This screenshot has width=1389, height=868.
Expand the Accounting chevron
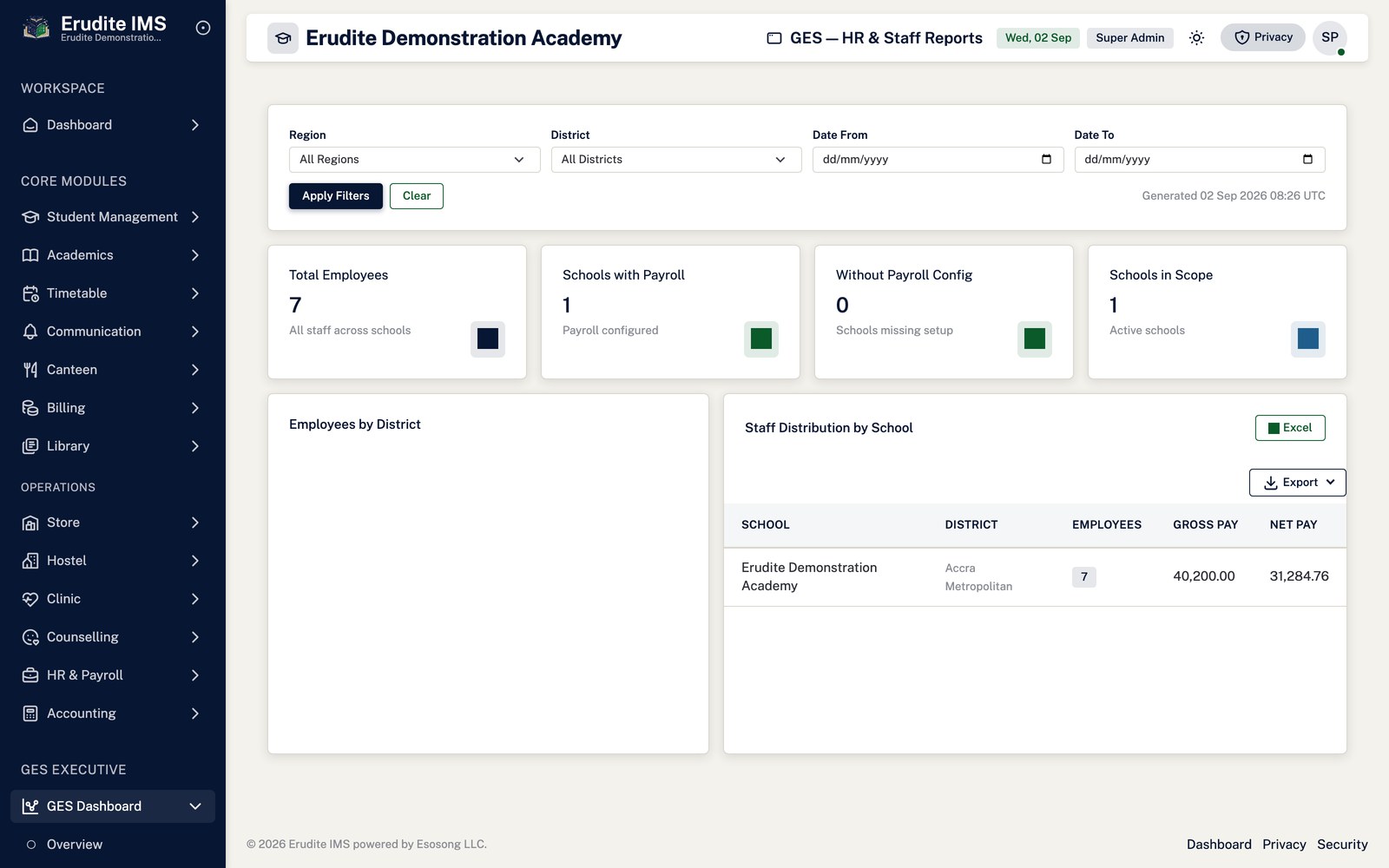coord(195,713)
